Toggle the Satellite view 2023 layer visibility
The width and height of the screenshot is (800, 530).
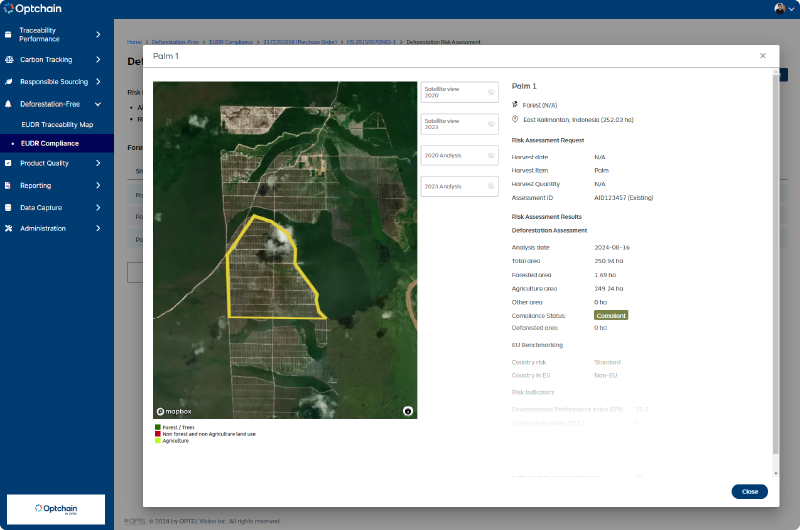point(491,124)
